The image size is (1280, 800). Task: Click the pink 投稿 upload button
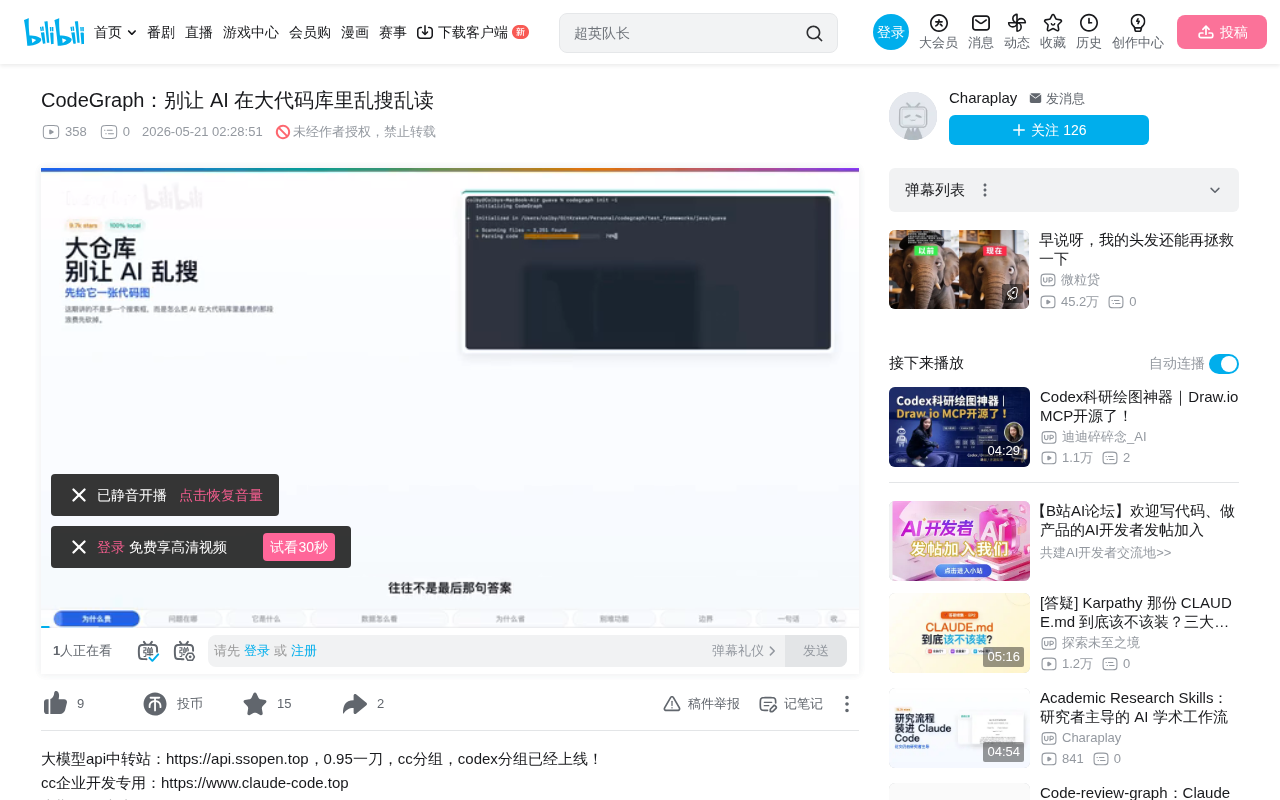coord(1222,32)
